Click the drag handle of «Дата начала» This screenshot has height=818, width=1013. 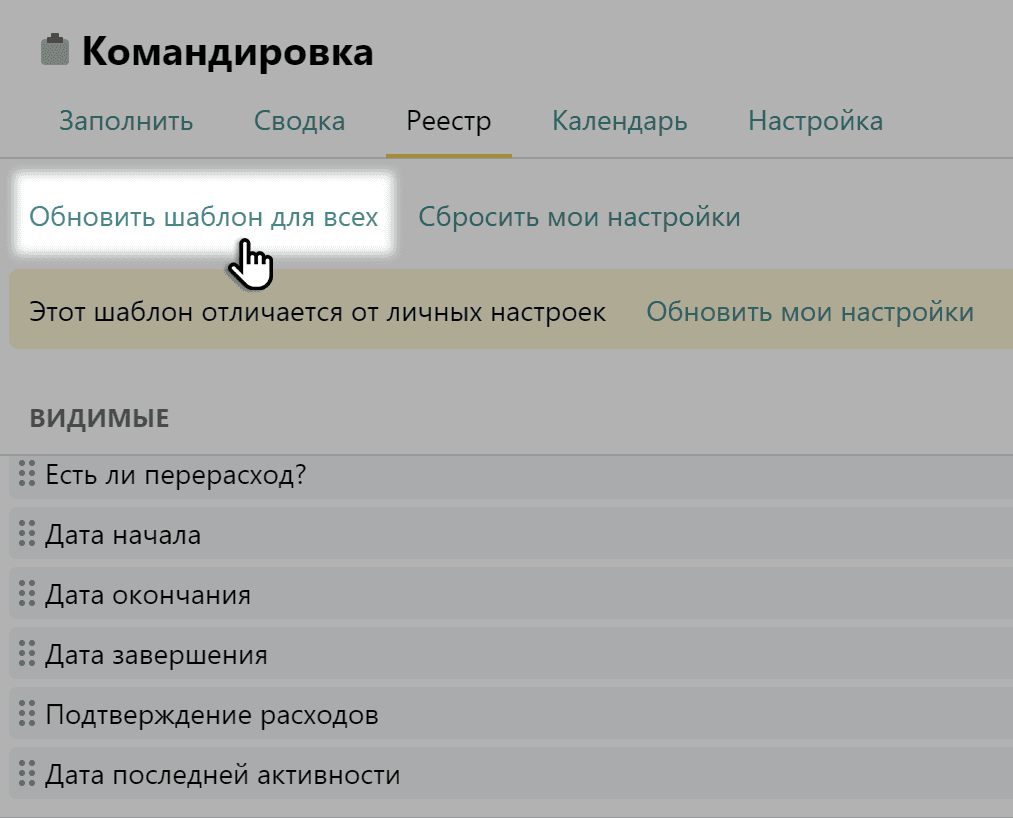point(25,534)
